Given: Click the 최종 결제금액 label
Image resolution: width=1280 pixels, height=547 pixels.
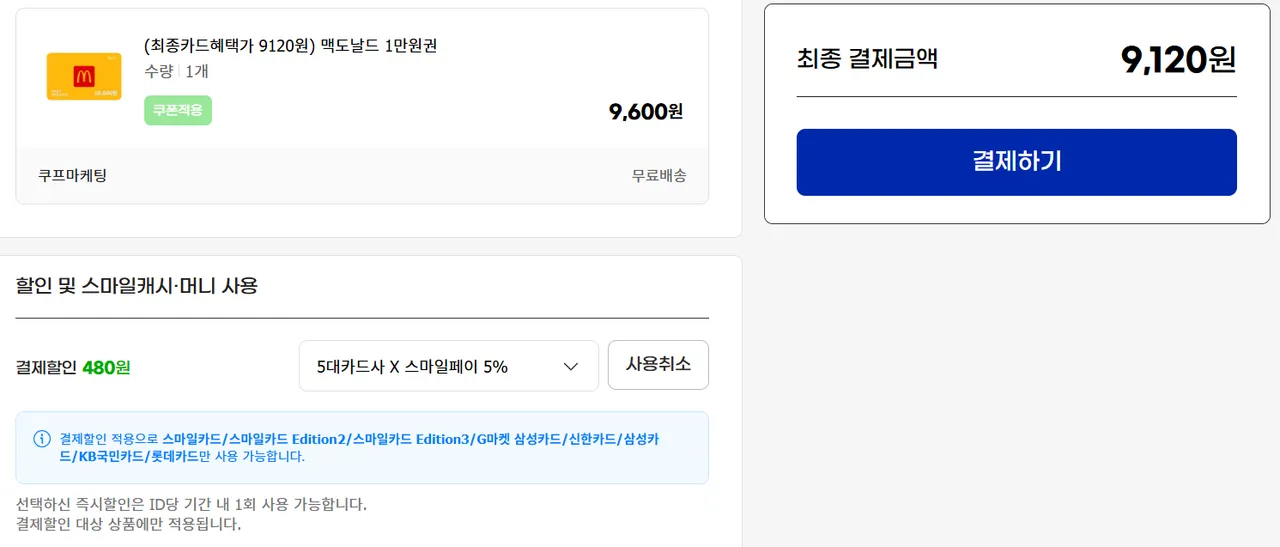Looking at the screenshot, I should point(867,59).
